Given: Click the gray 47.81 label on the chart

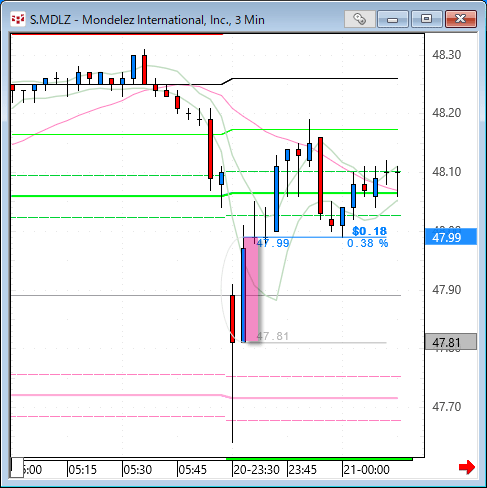Looking at the screenshot, I should (273, 336).
